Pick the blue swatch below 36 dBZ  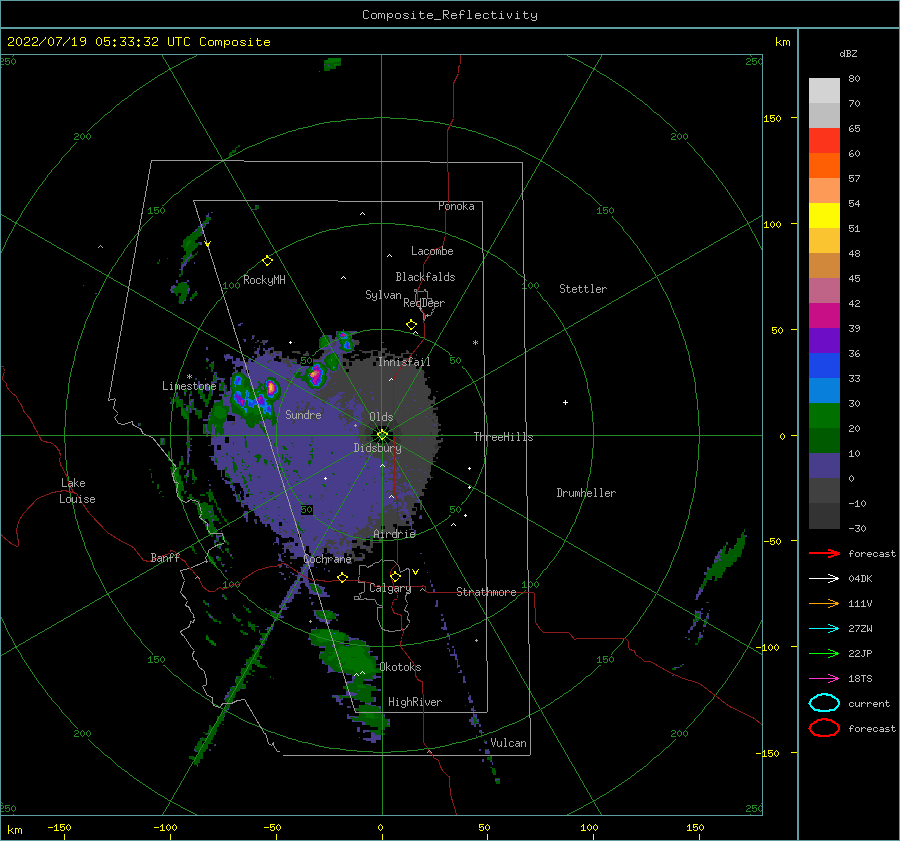point(824,365)
